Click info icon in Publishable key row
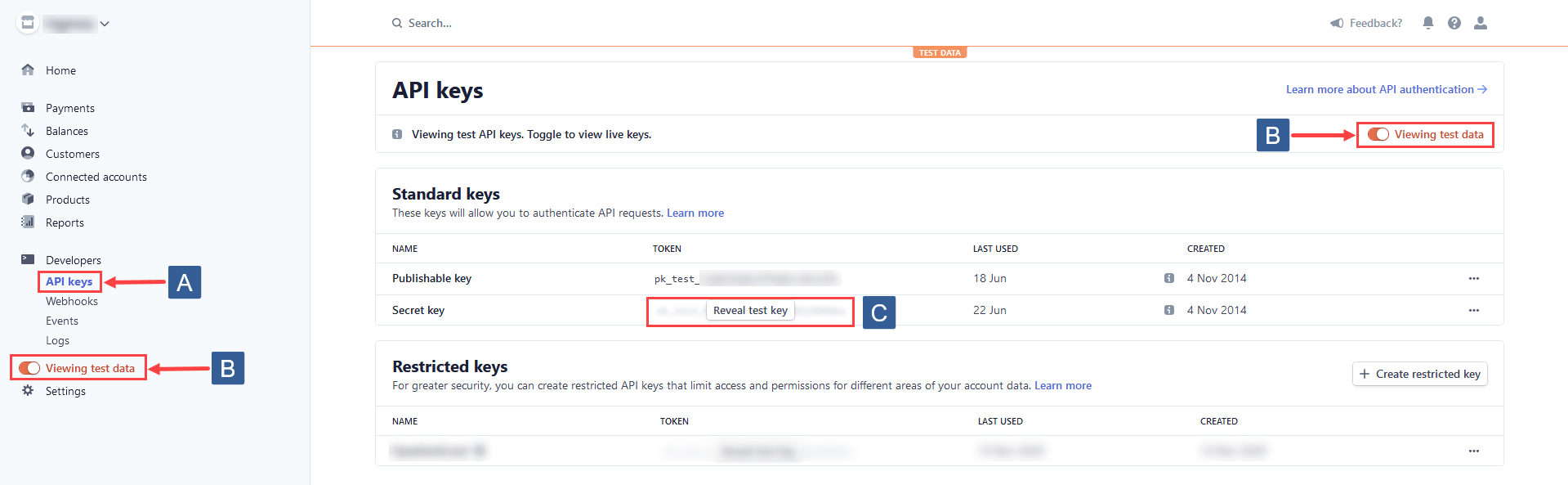The image size is (1568, 485). coord(1169,278)
